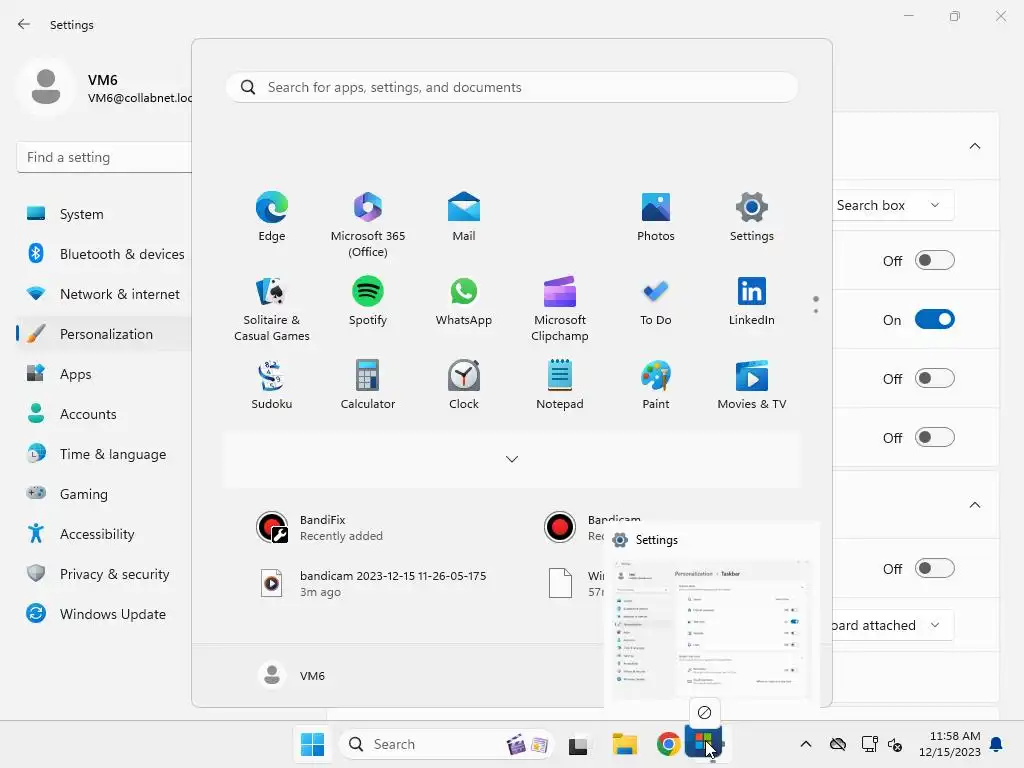Turn off the switch that is On
Screen dimensions: 1024x768
(x=935, y=319)
